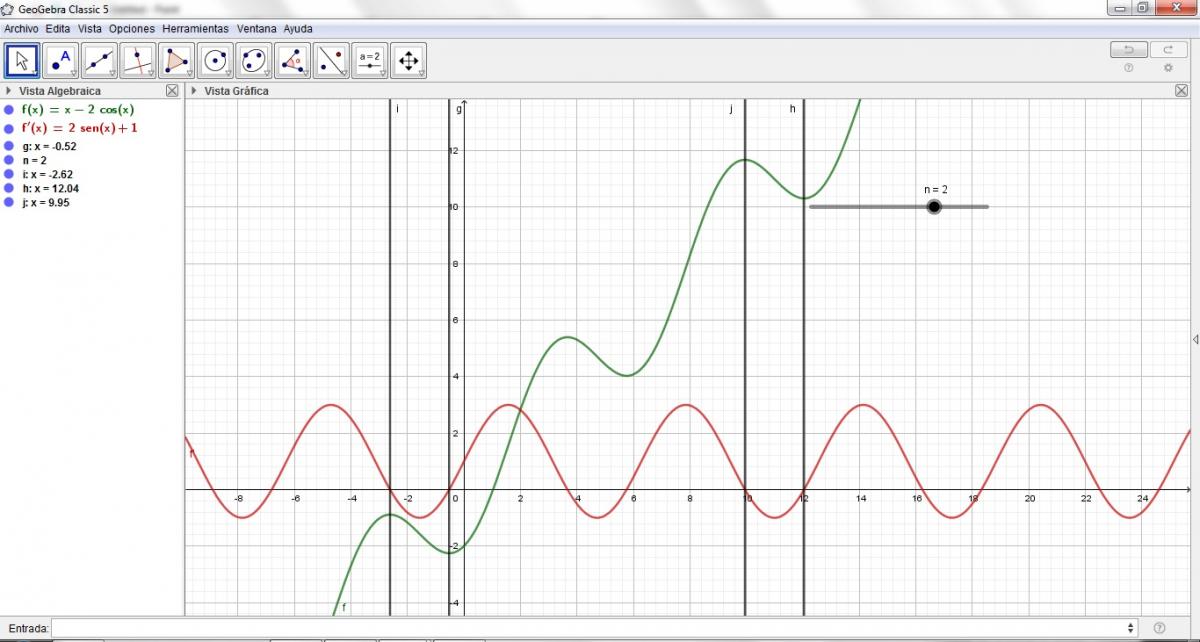Collapse the Vista Algebraica panel arrow

pyautogui.click(x=9, y=91)
